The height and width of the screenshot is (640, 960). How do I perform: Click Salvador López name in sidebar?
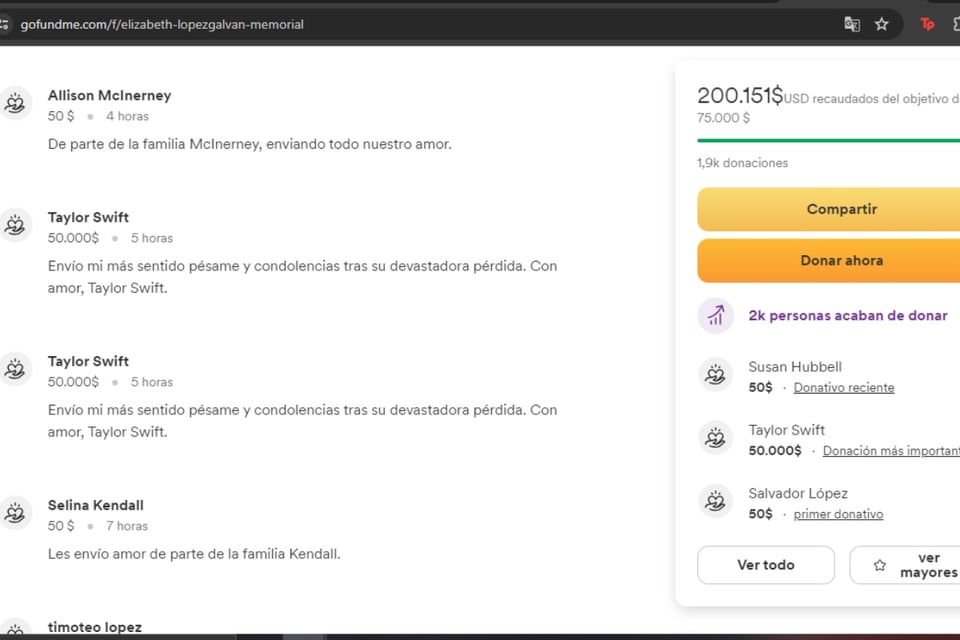click(x=798, y=493)
